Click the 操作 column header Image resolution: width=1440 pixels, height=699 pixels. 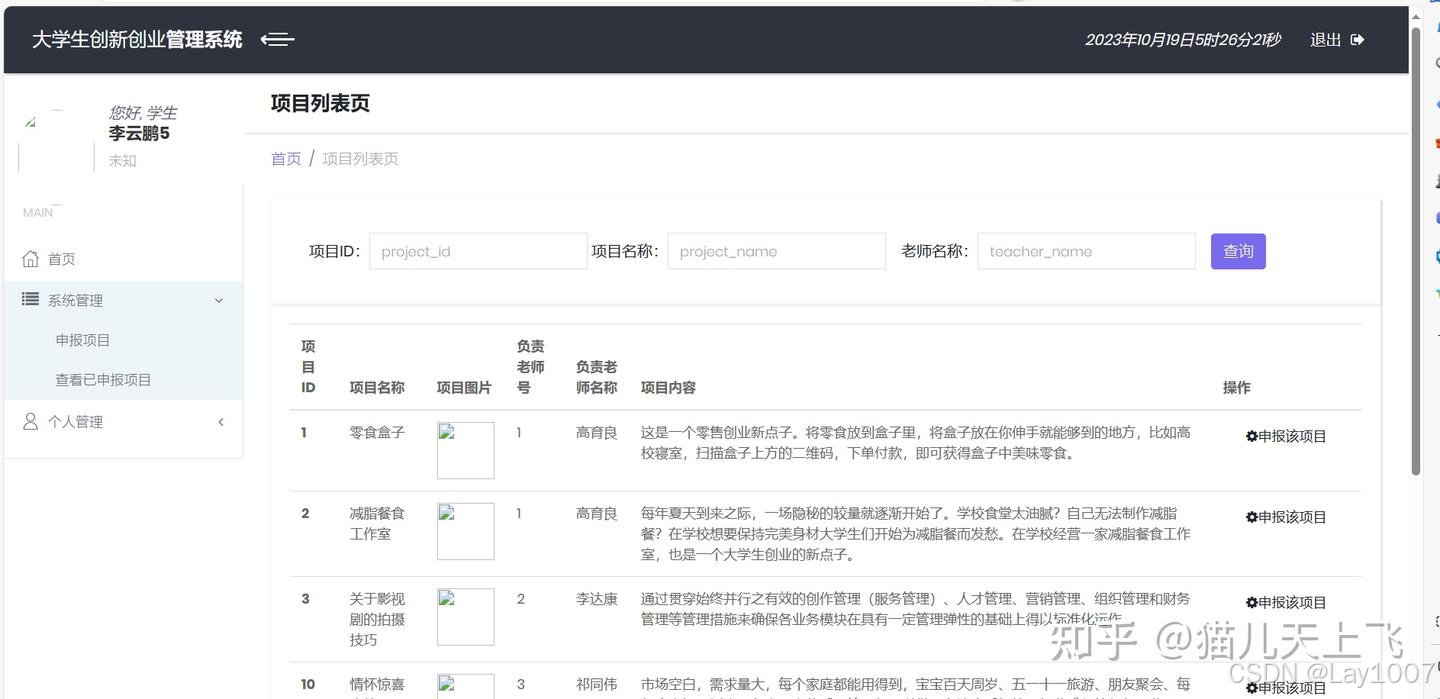coord(1237,388)
